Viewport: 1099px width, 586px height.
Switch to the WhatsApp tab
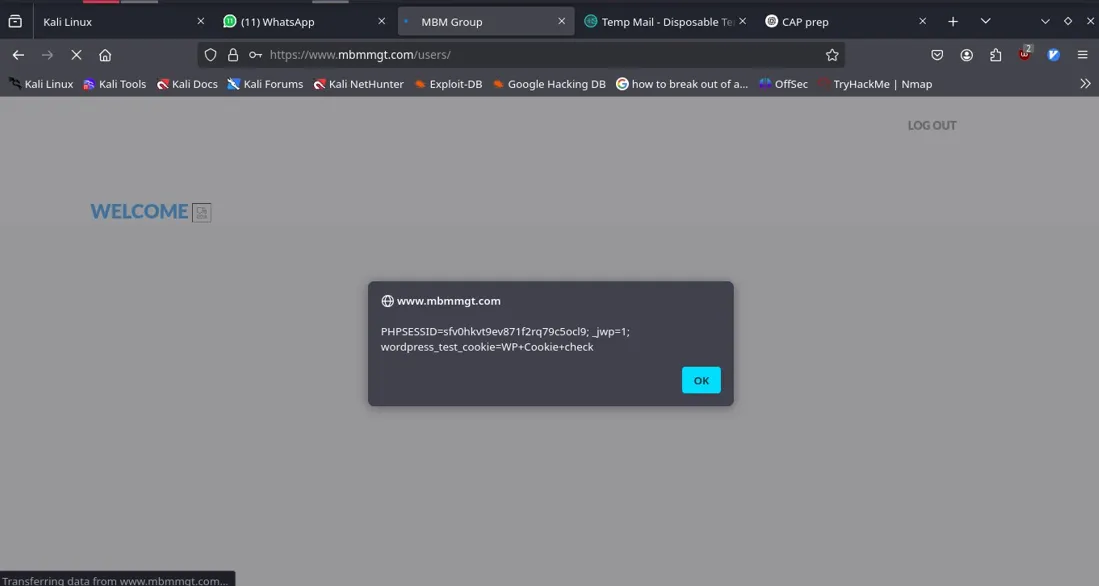click(x=290, y=22)
